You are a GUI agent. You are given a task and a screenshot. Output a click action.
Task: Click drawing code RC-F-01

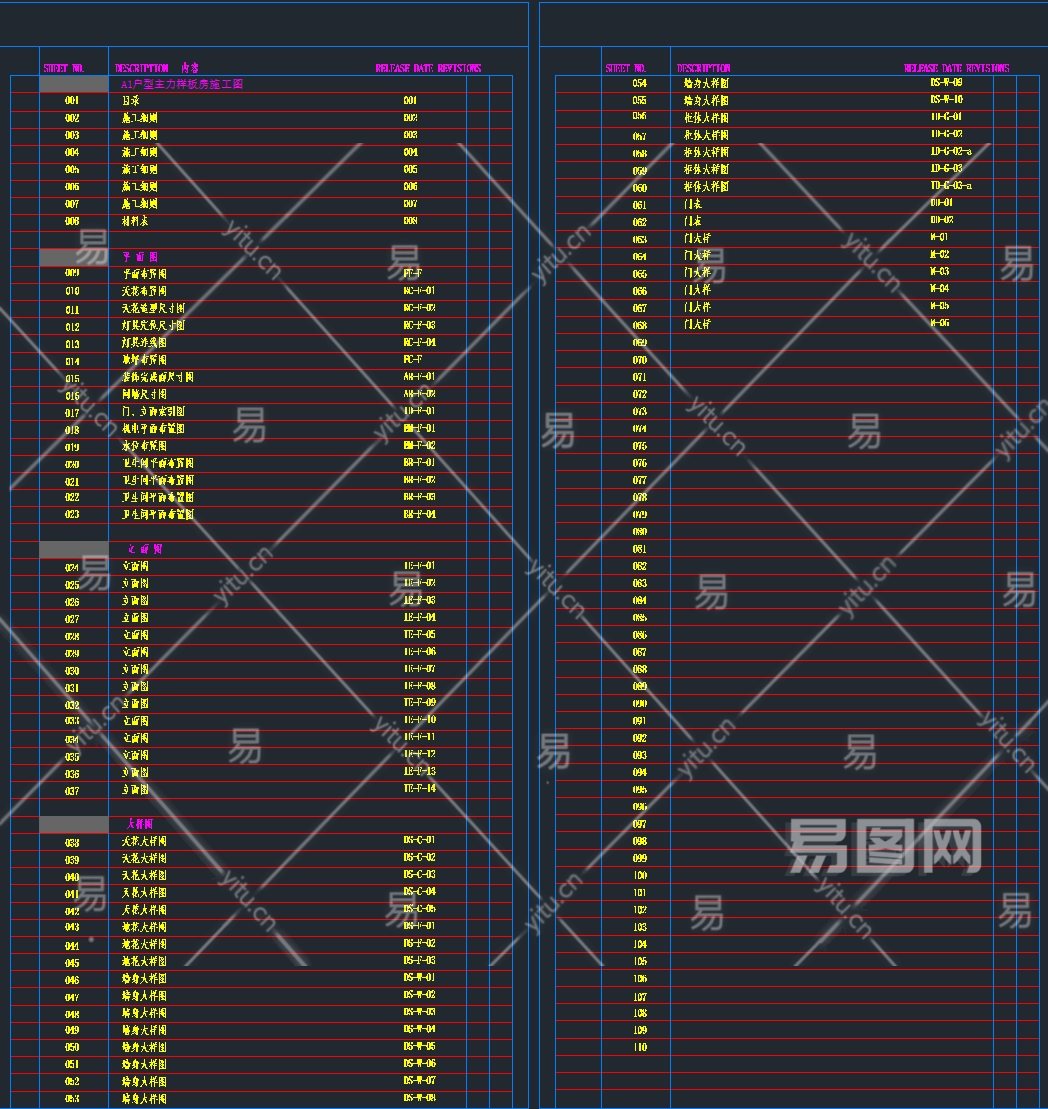(x=419, y=291)
